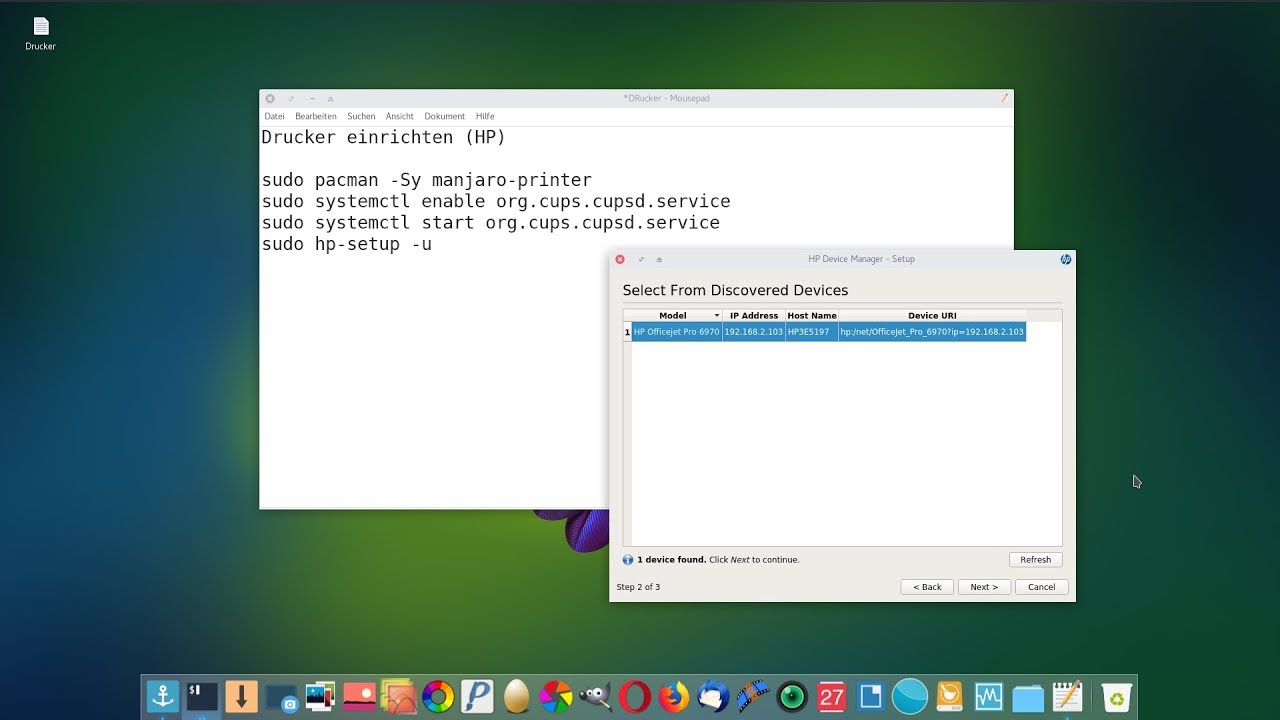The height and width of the screenshot is (720, 1280).
Task: Cancel the HP Device Manager setup
Action: point(1042,587)
